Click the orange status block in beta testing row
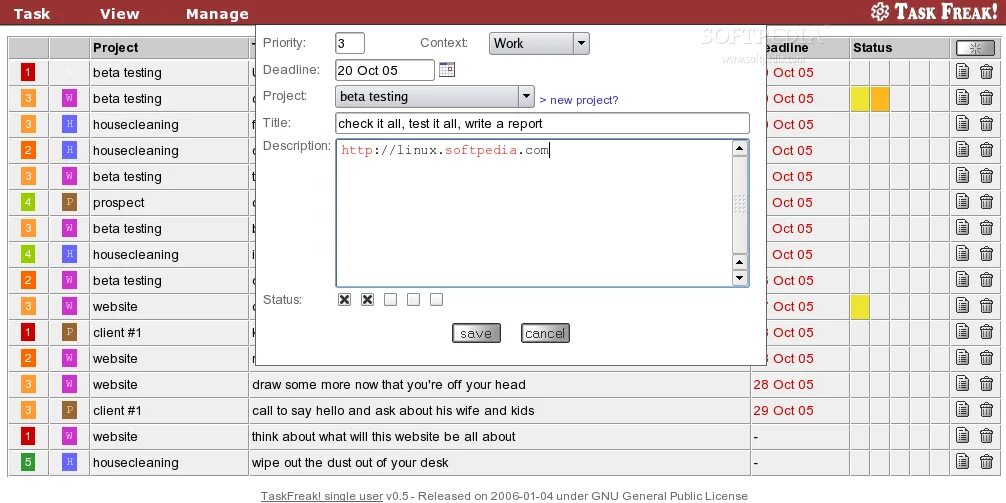The width and height of the screenshot is (1006, 503). click(x=880, y=99)
